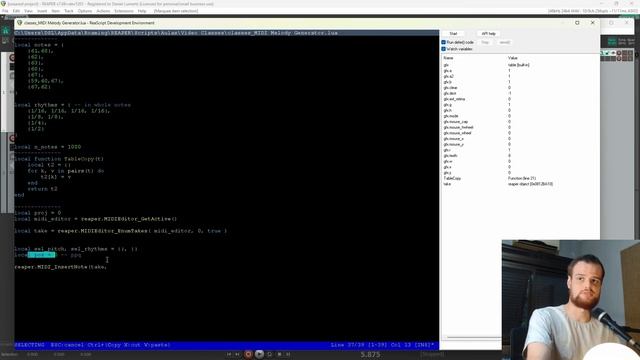Open the Actions menu in REAPER
Screen dimensions: 640x360
(x=103, y=11)
